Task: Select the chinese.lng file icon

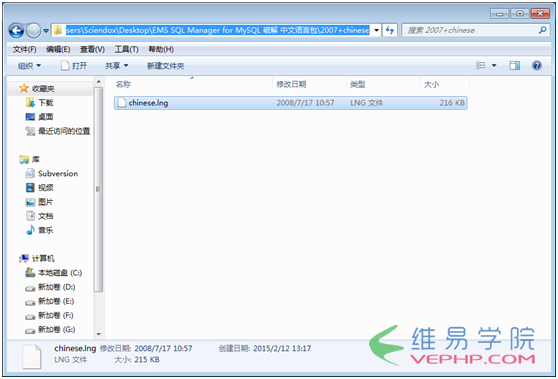Action: 122,103
